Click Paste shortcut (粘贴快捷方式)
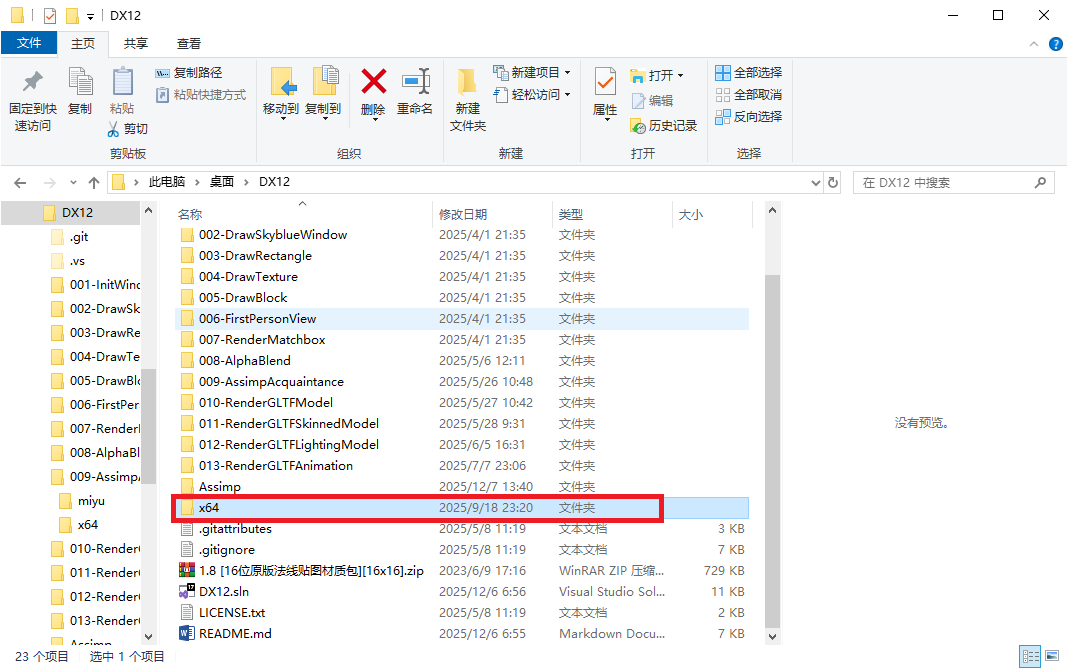Screen dimensions: 1068x669 [201, 95]
